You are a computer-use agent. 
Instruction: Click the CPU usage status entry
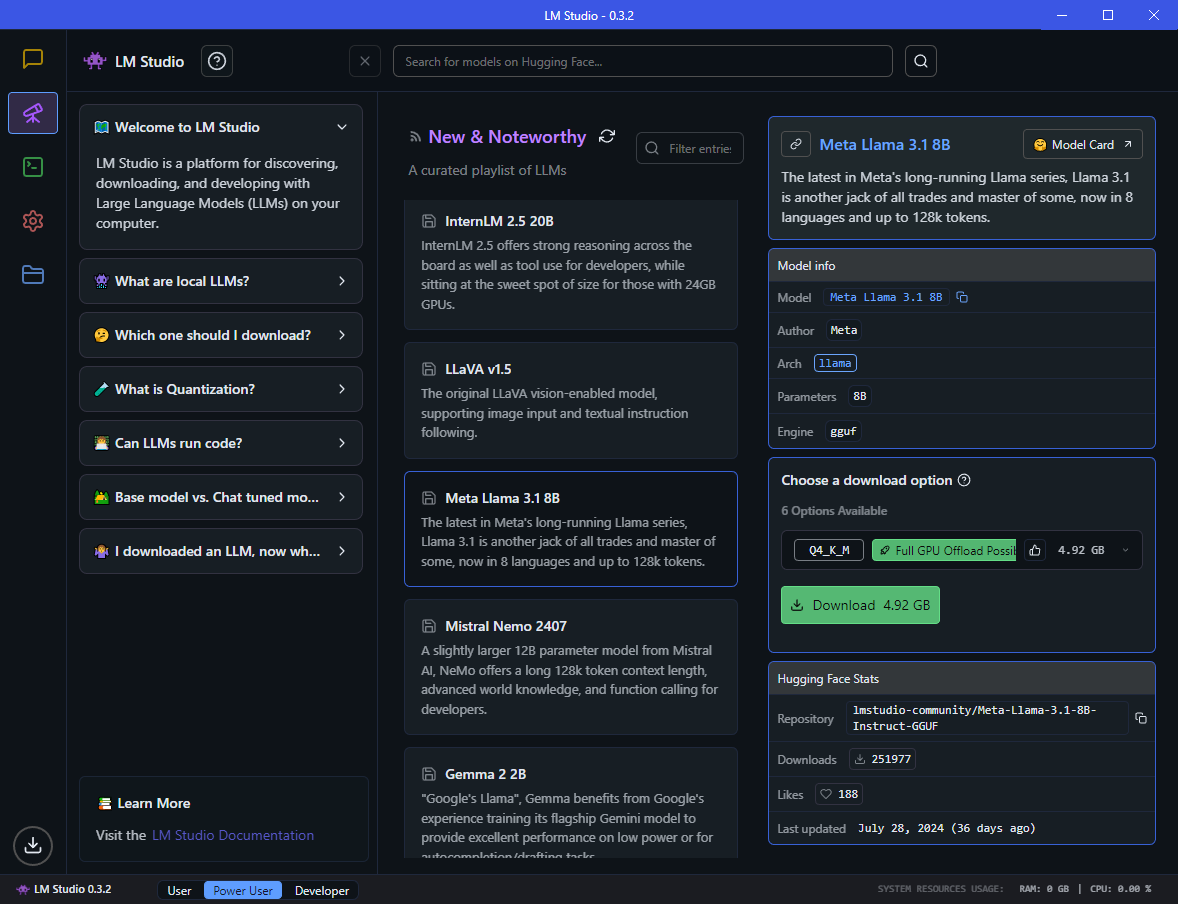1120,889
